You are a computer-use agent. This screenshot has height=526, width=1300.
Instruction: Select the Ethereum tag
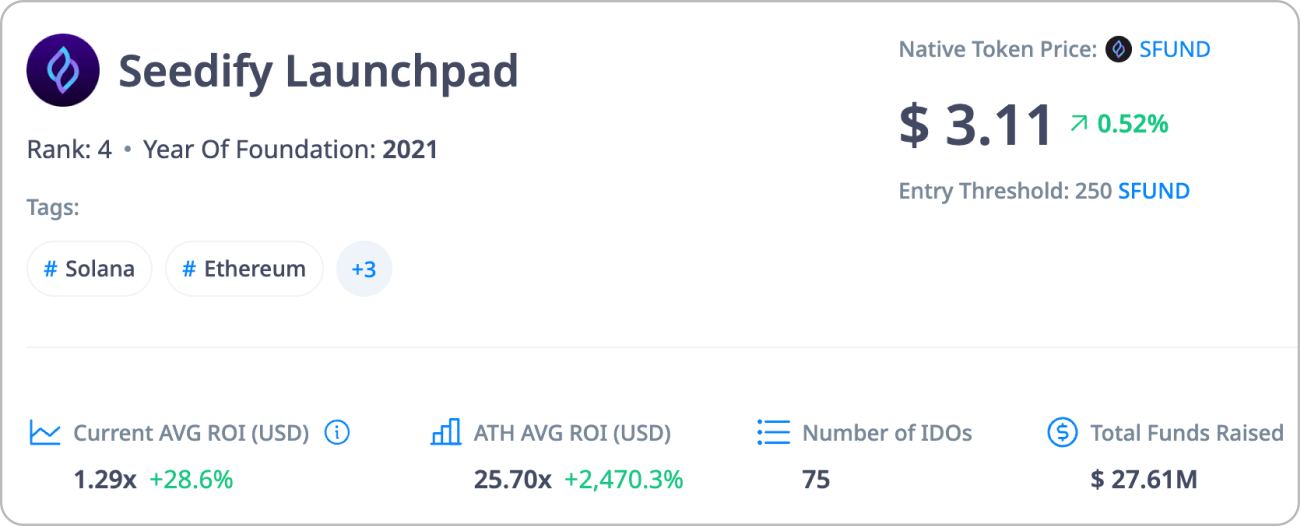click(244, 269)
